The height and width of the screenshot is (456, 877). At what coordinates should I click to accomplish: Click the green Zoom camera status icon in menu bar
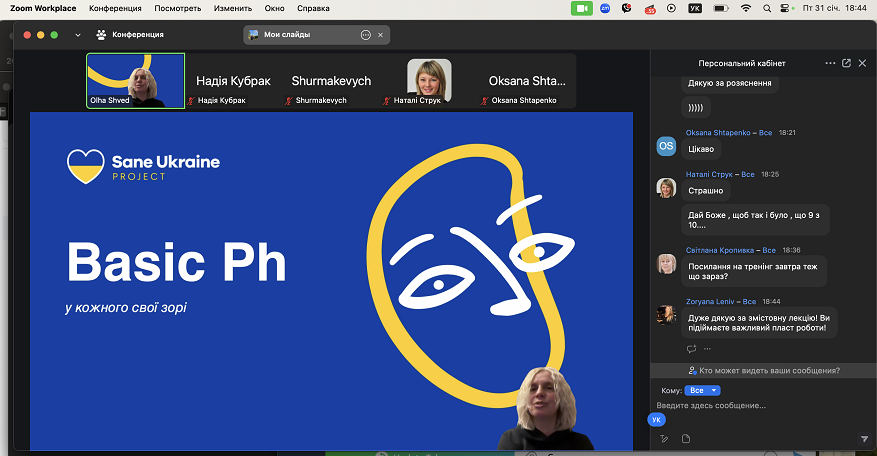(x=582, y=8)
